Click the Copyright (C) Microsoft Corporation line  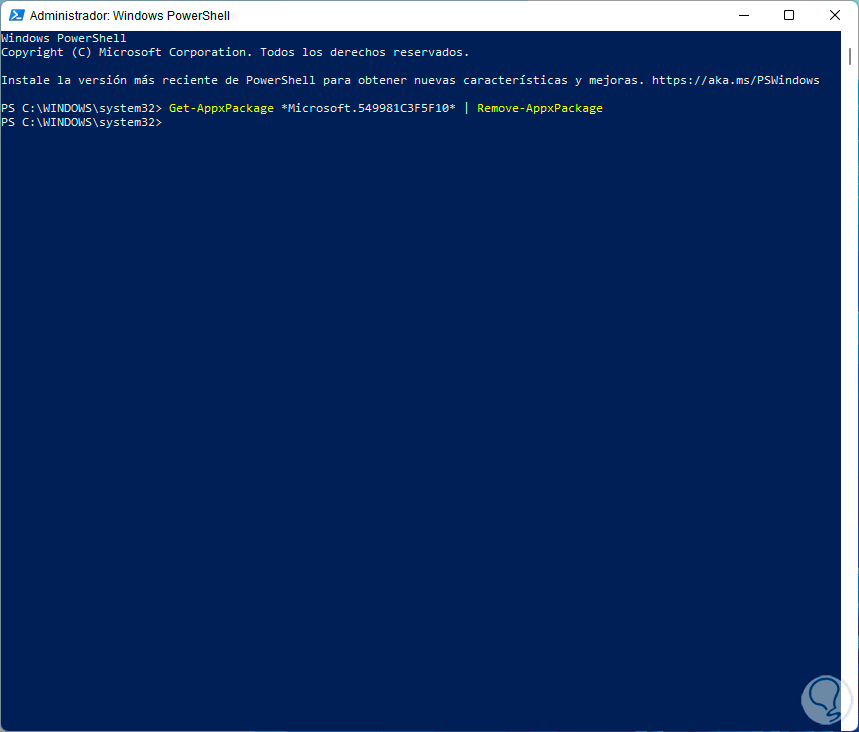[x=235, y=53]
